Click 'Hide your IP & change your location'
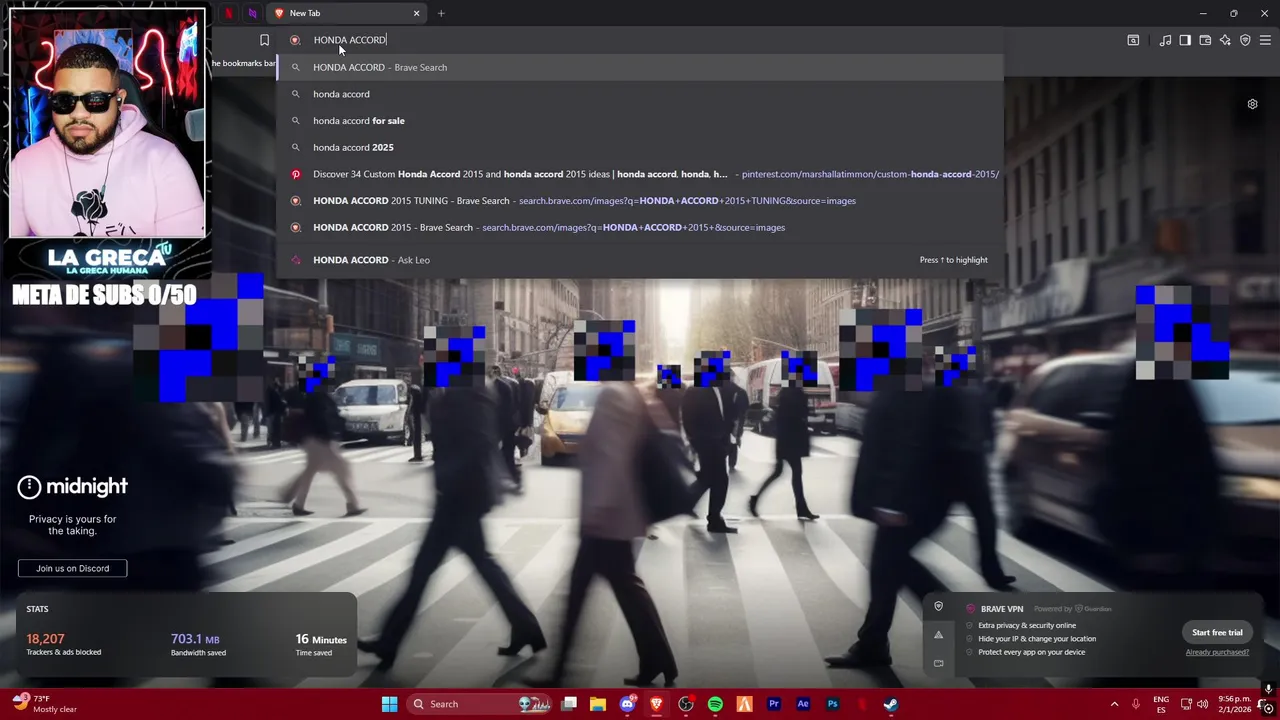Image resolution: width=1280 pixels, height=720 pixels. click(1037, 639)
